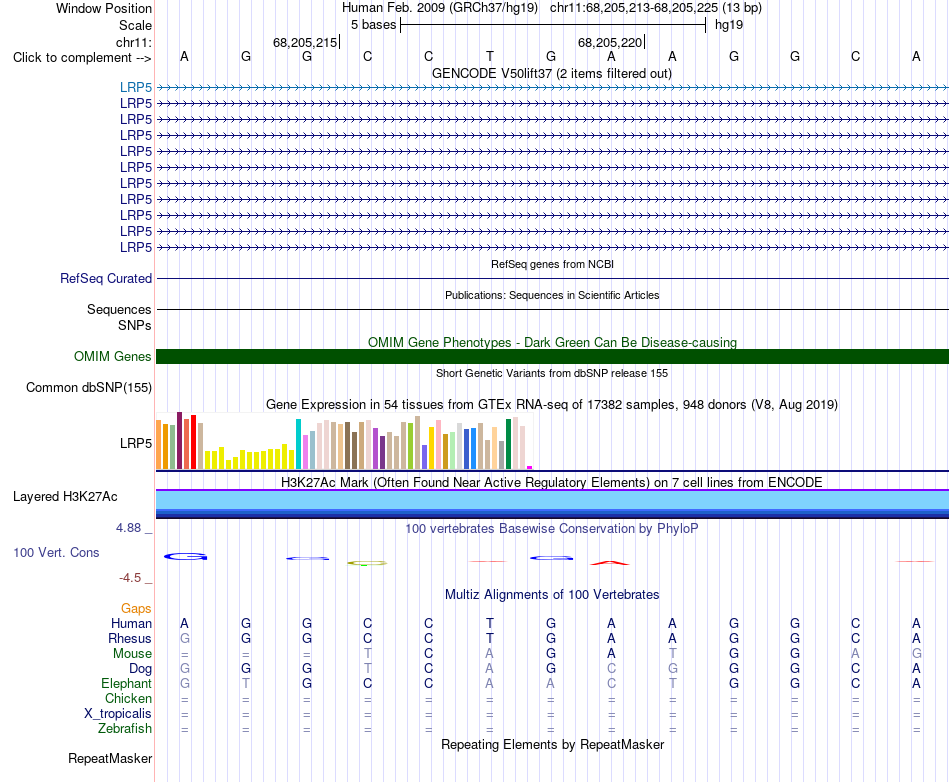950x782 pixels.
Task: Click the Layered H3K27Ac signal band
Action: [552, 504]
